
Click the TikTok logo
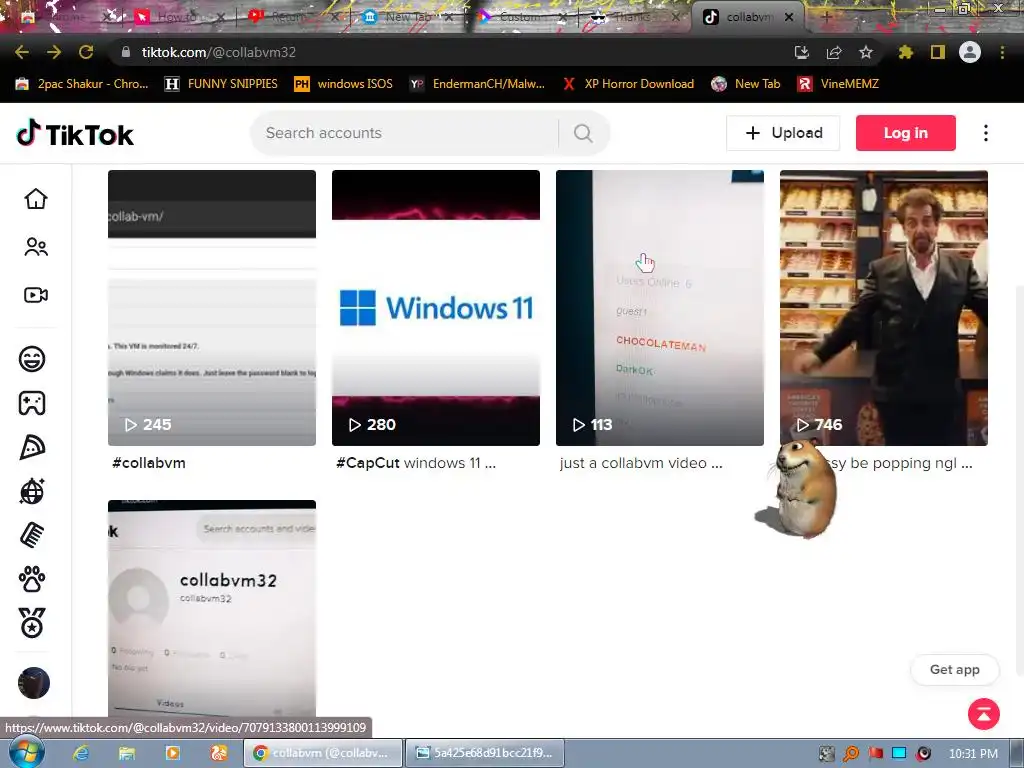coord(75,133)
